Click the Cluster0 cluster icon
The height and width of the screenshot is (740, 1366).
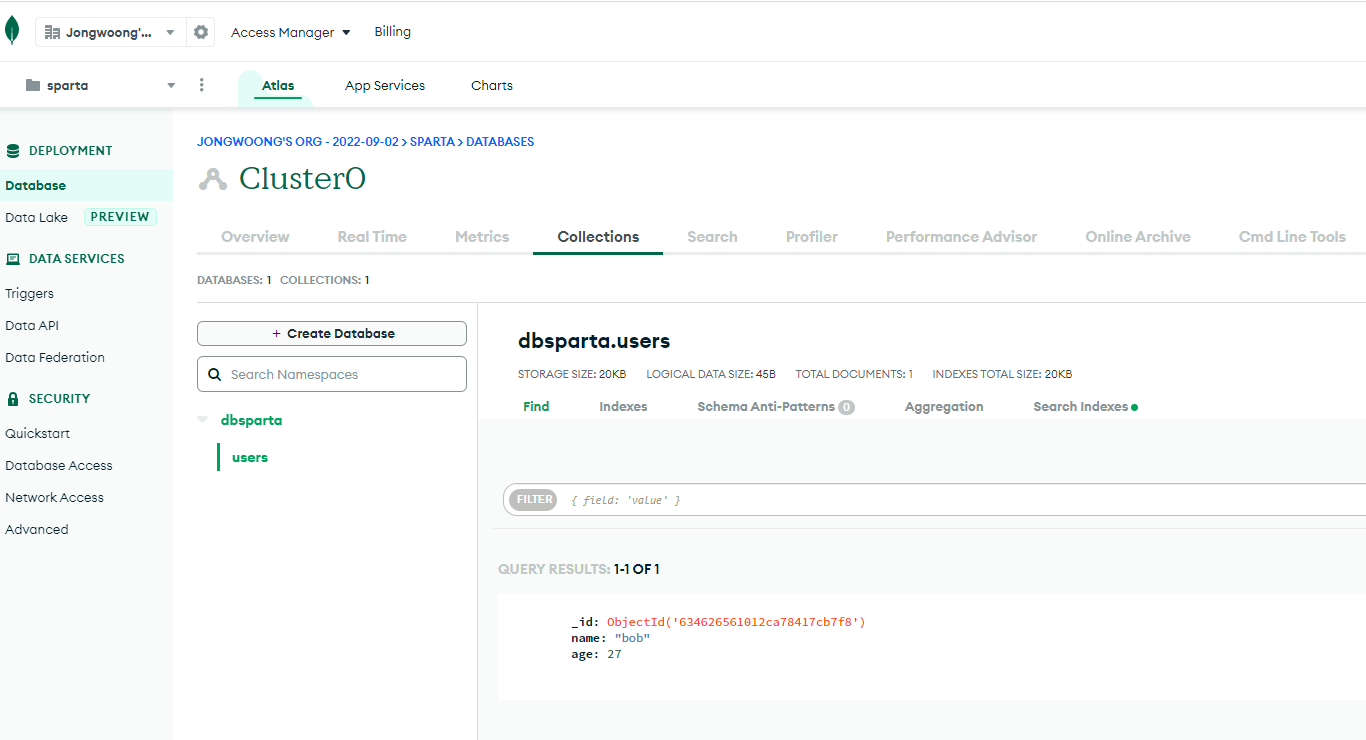pyautogui.click(x=212, y=179)
